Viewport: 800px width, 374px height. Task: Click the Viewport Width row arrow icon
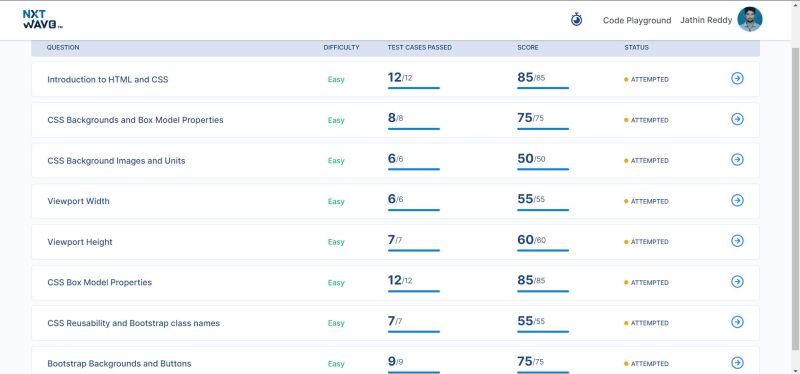pos(737,201)
